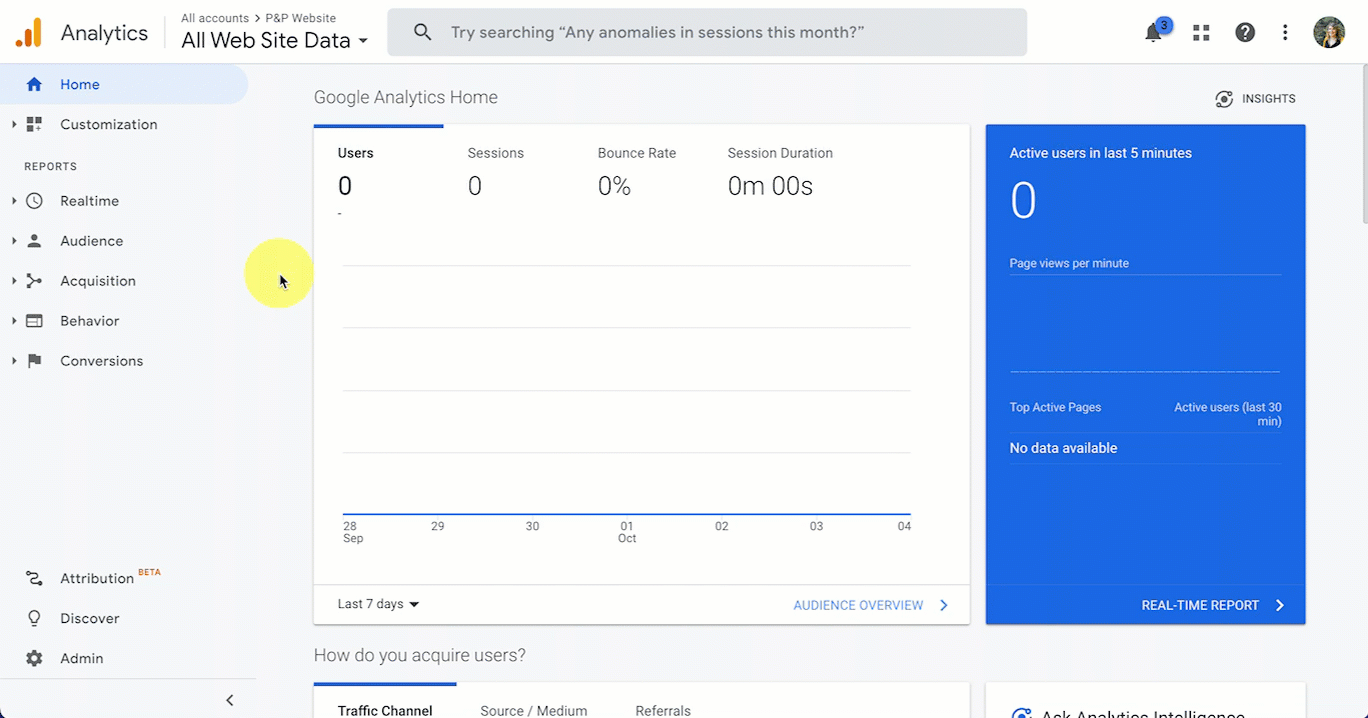This screenshot has height=718, width=1368.
Task: Select the Sessions metric tab
Action: tap(495, 153)
